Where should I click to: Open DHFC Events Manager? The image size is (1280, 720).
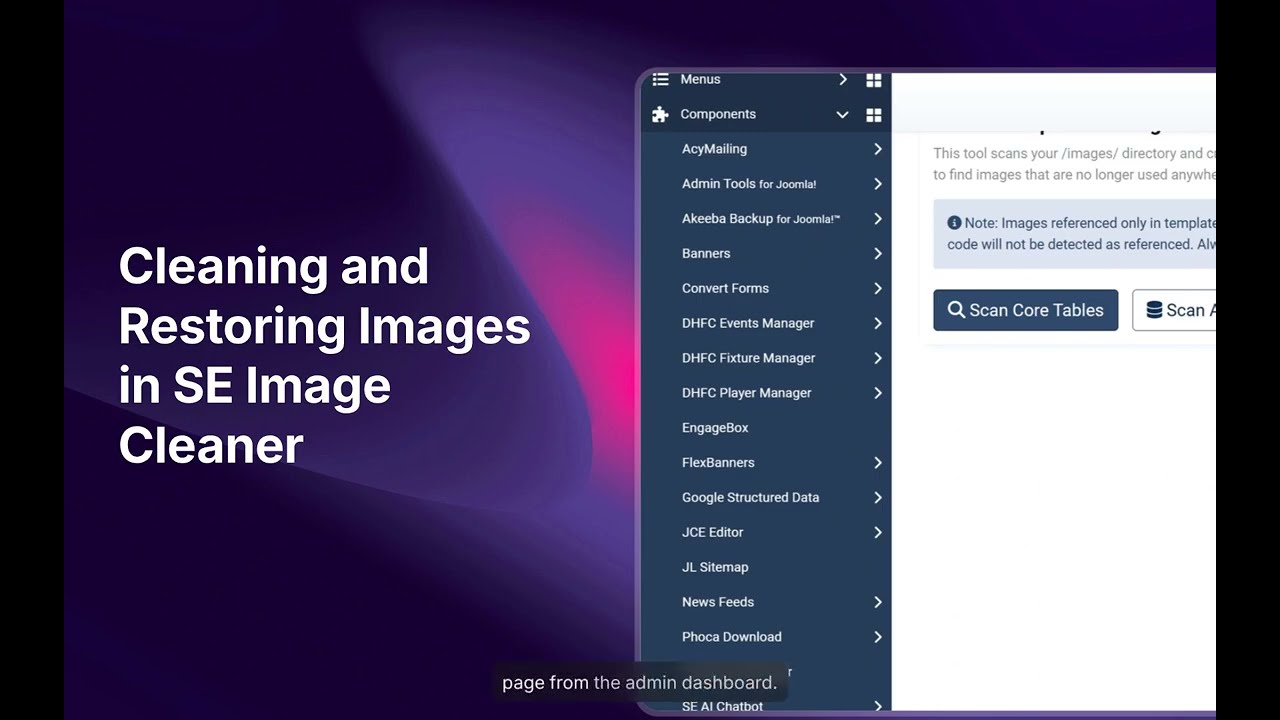(748, 323)
